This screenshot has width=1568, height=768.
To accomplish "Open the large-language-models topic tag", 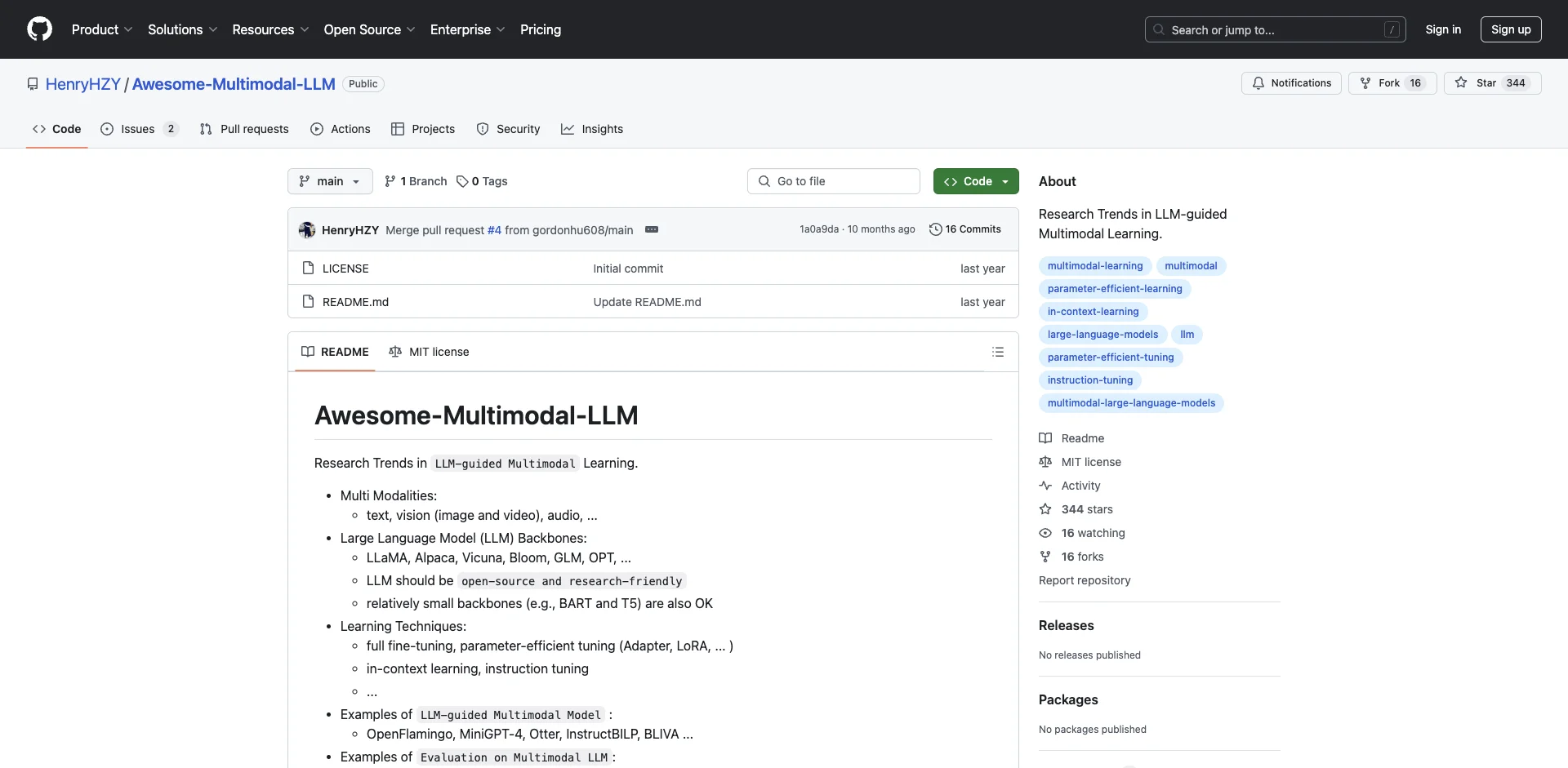I will click(x=1102, y=335).
